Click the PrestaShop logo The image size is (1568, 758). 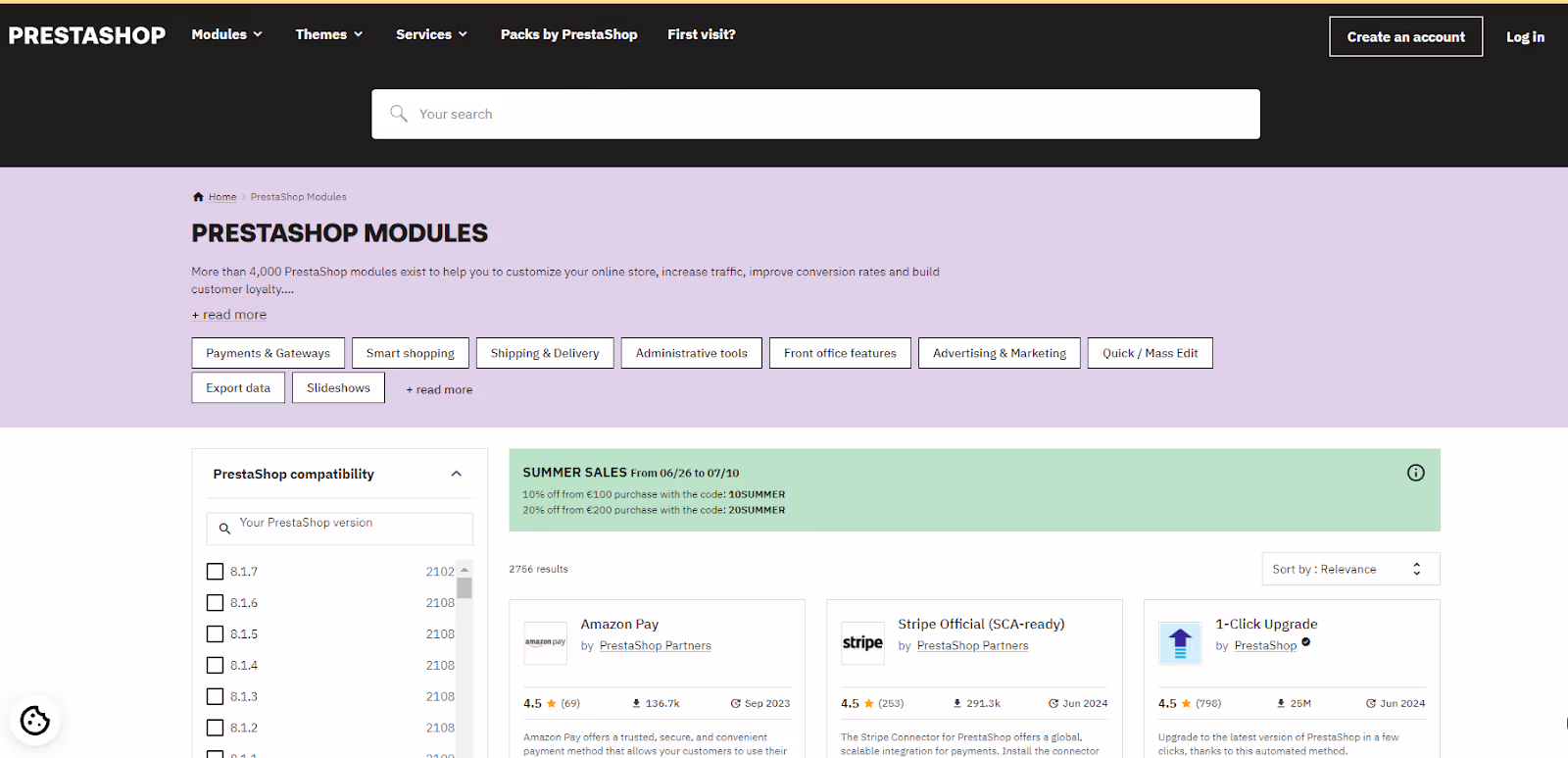87,35
